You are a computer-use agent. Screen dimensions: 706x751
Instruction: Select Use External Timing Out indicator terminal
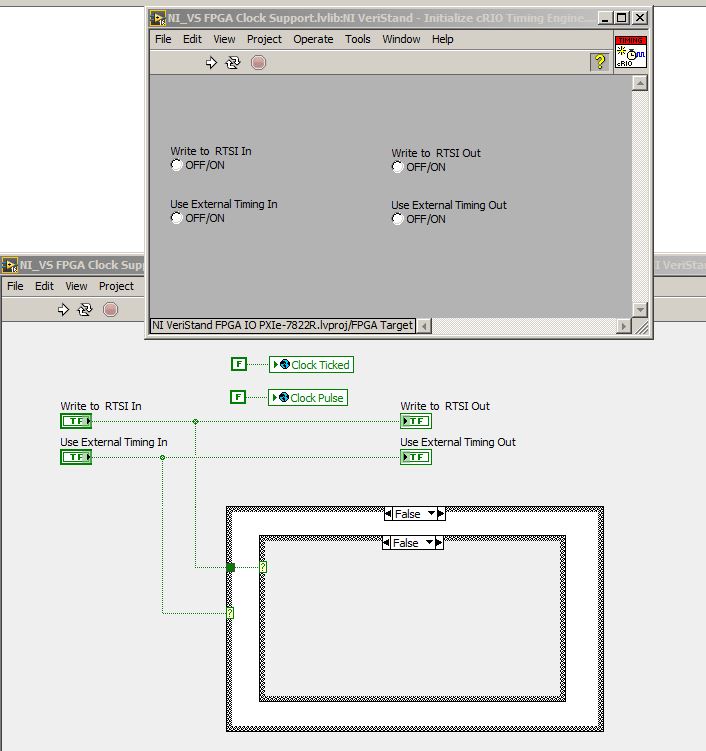point(416,457)
